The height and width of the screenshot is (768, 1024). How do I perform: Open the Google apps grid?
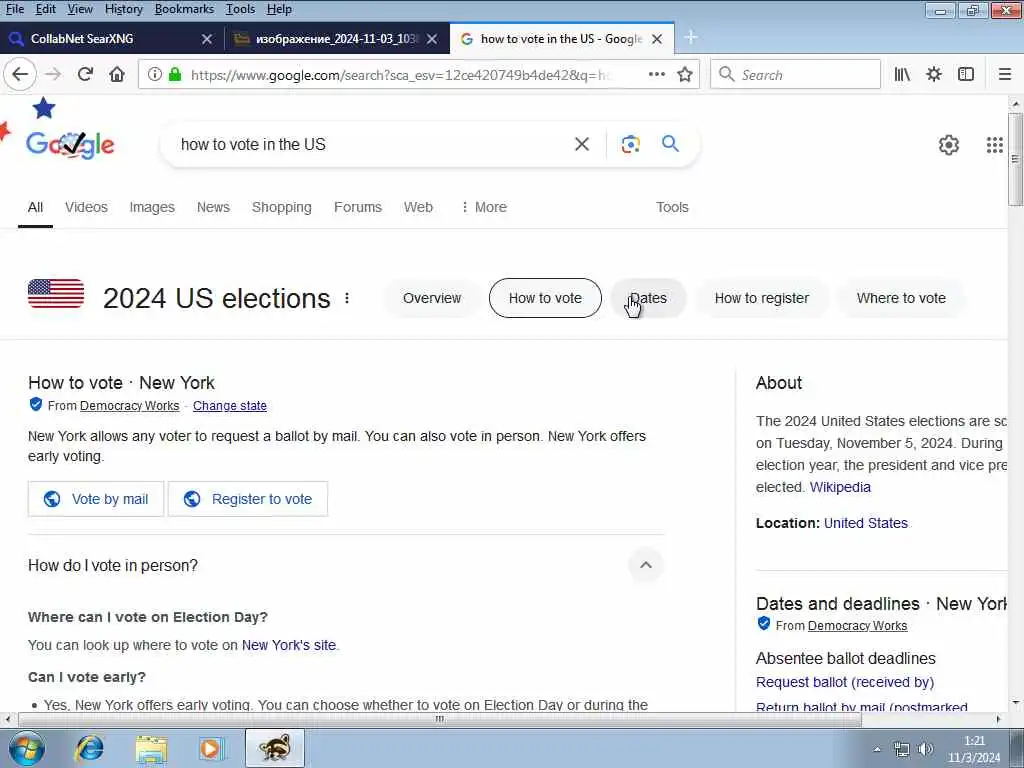[994, 145]
